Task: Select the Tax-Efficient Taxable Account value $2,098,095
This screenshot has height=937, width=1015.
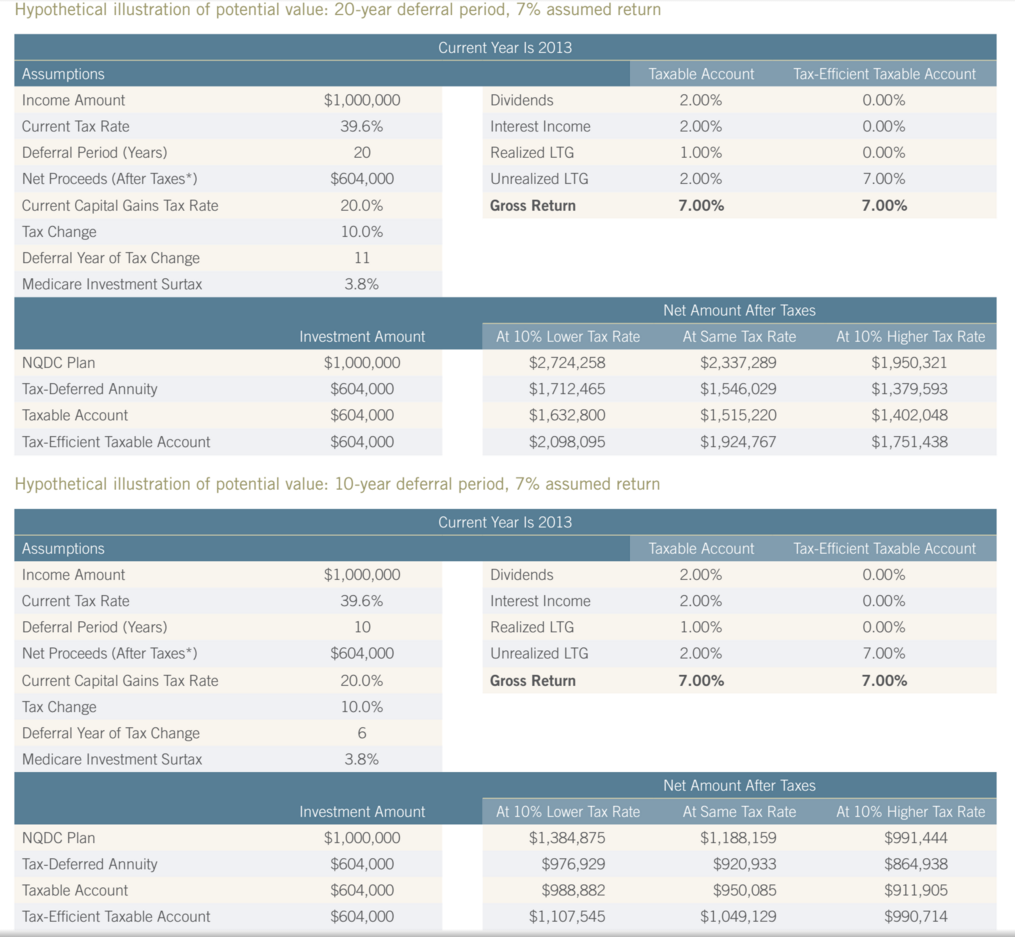Action: pos(567,442)
